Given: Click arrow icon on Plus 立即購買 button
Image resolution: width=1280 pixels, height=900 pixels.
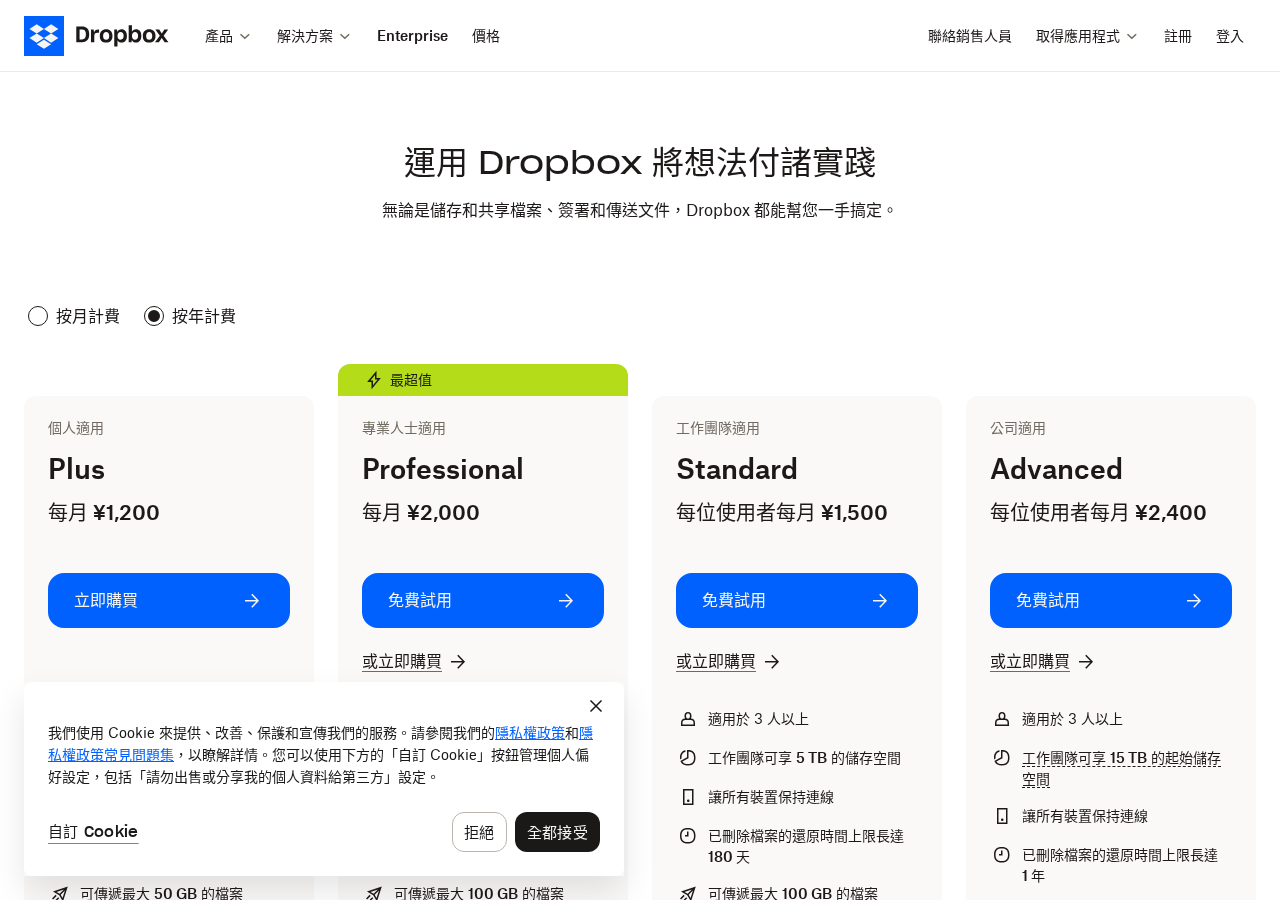Looking at the screenshot, I should [252, 600].
